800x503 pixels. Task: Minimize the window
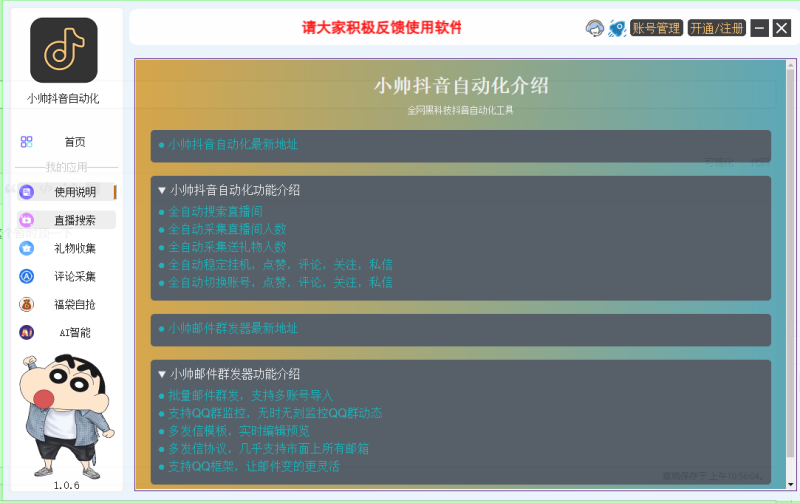coord(759,28)
